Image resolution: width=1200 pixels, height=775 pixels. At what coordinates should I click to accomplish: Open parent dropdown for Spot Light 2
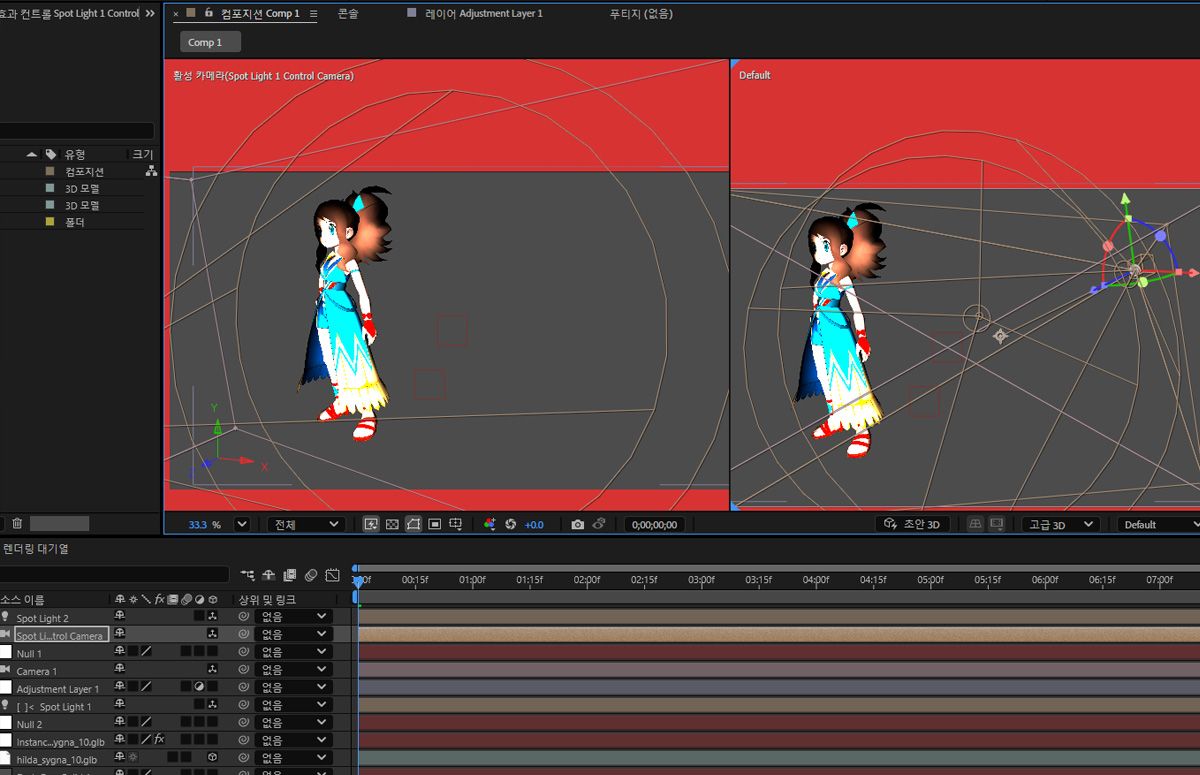(292, 617)
